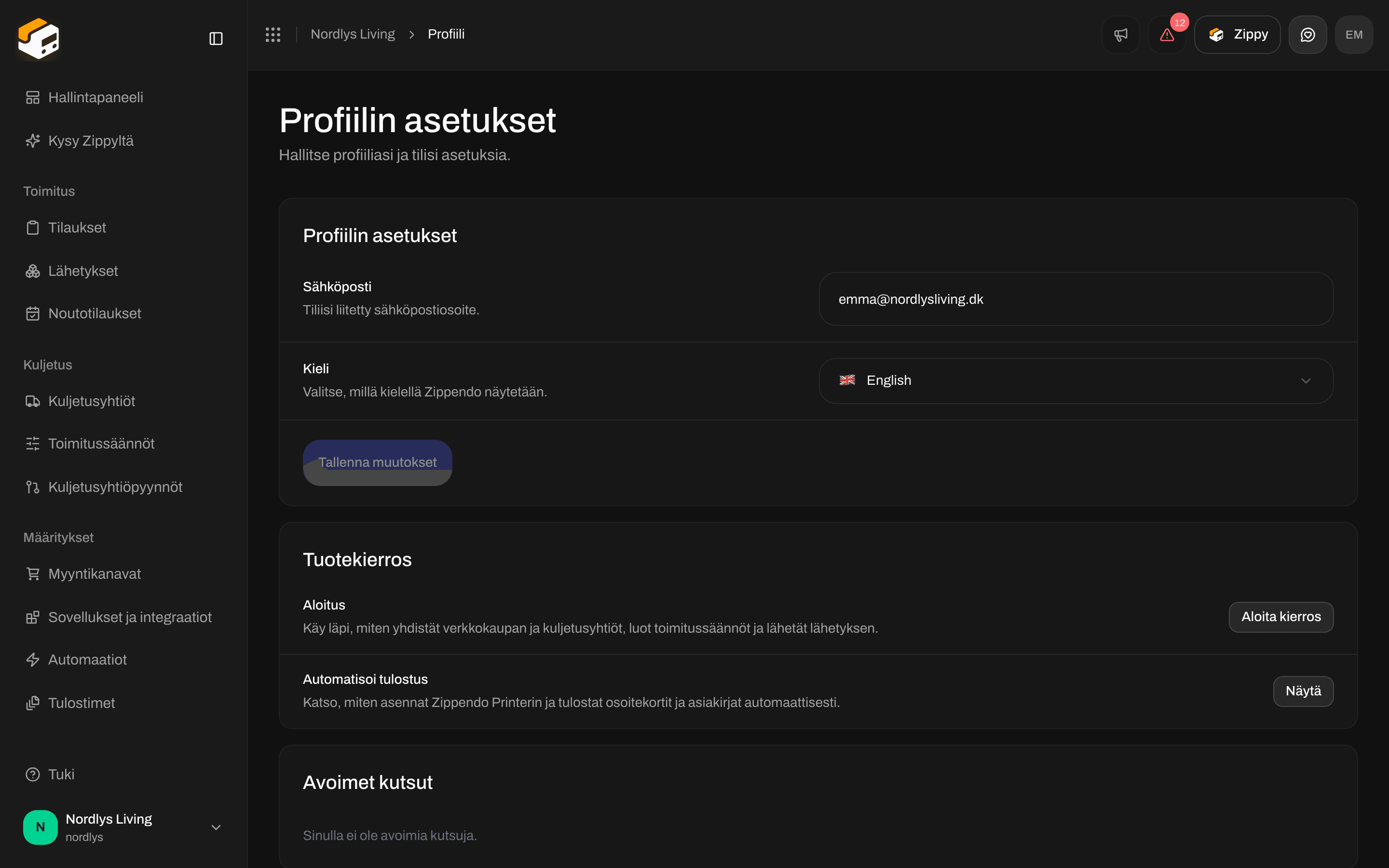Screen dimensions: 1389x868
Task: Open Lähetykset shipments page
Action: (x=123, y=271)
